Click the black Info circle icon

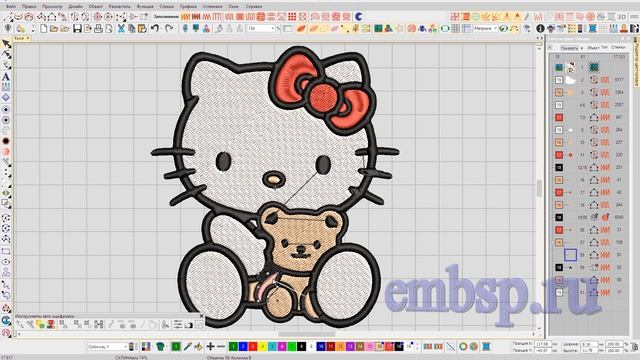[540, 29]
